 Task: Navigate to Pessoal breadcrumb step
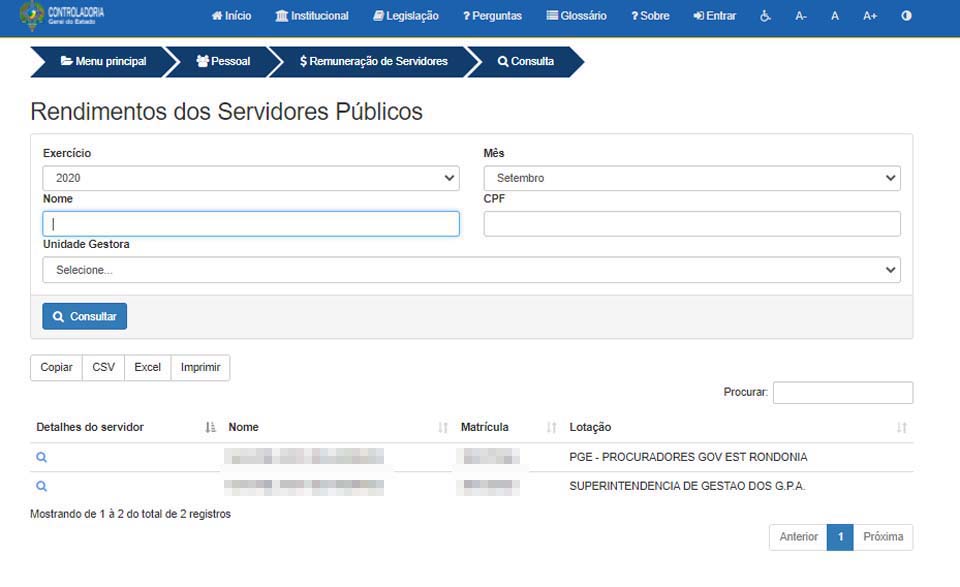coord(224,61)
